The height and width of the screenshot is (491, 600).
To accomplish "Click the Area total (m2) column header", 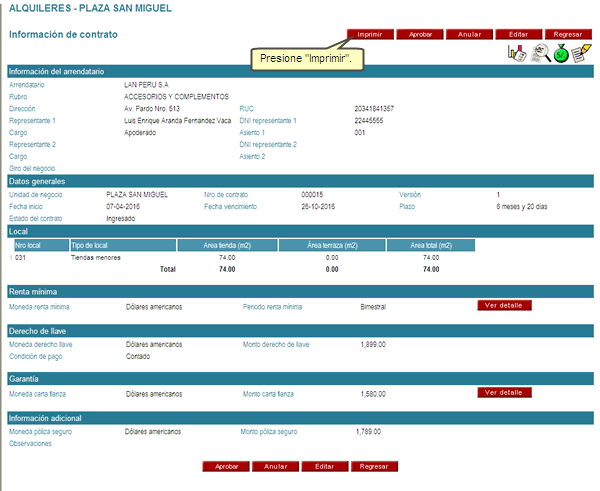I will (431, 244).
